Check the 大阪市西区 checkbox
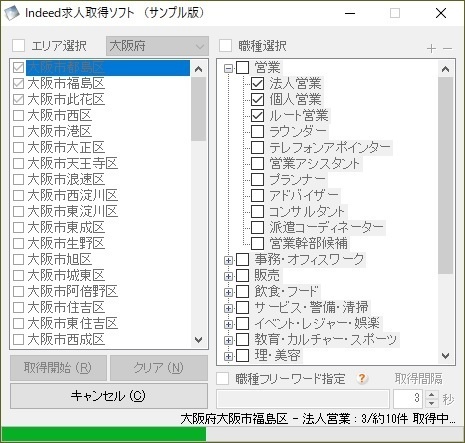 (x=18, y=115)
